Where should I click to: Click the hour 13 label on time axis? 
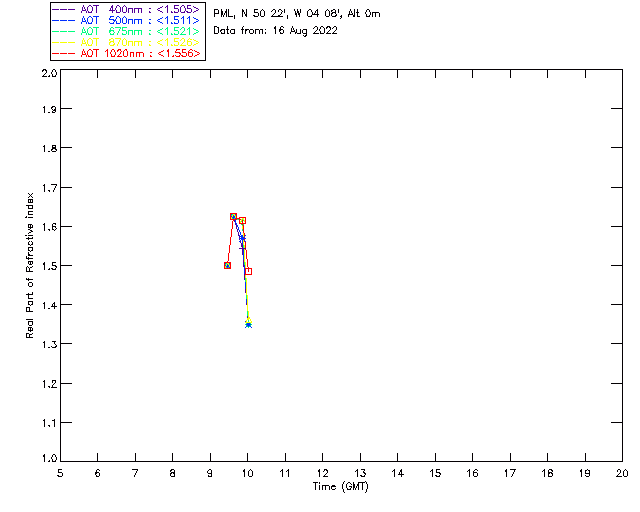coord(360,473)
